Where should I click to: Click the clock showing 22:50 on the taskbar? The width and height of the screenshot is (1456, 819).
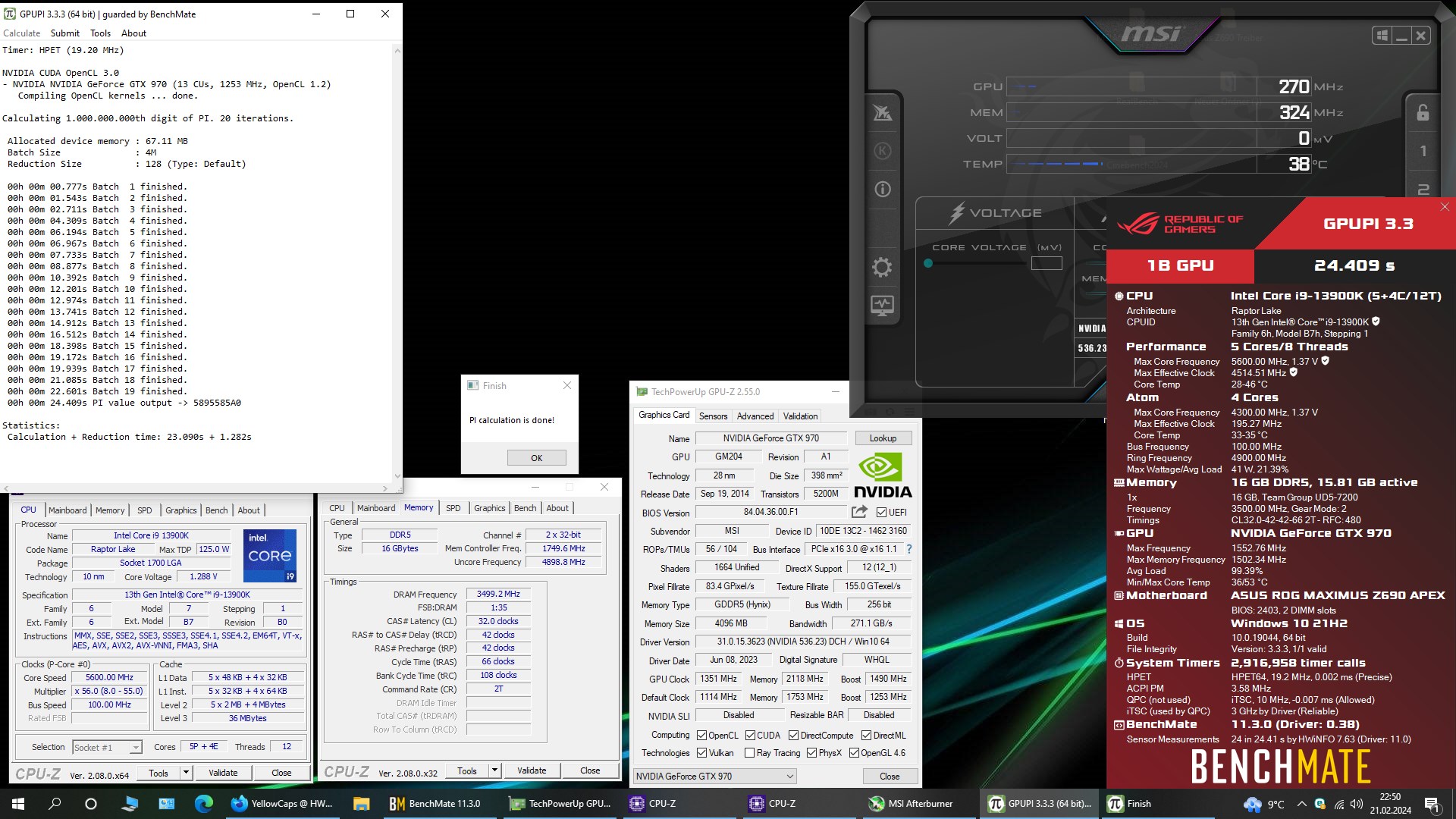pyautogui.click(x=1390, y=804)
